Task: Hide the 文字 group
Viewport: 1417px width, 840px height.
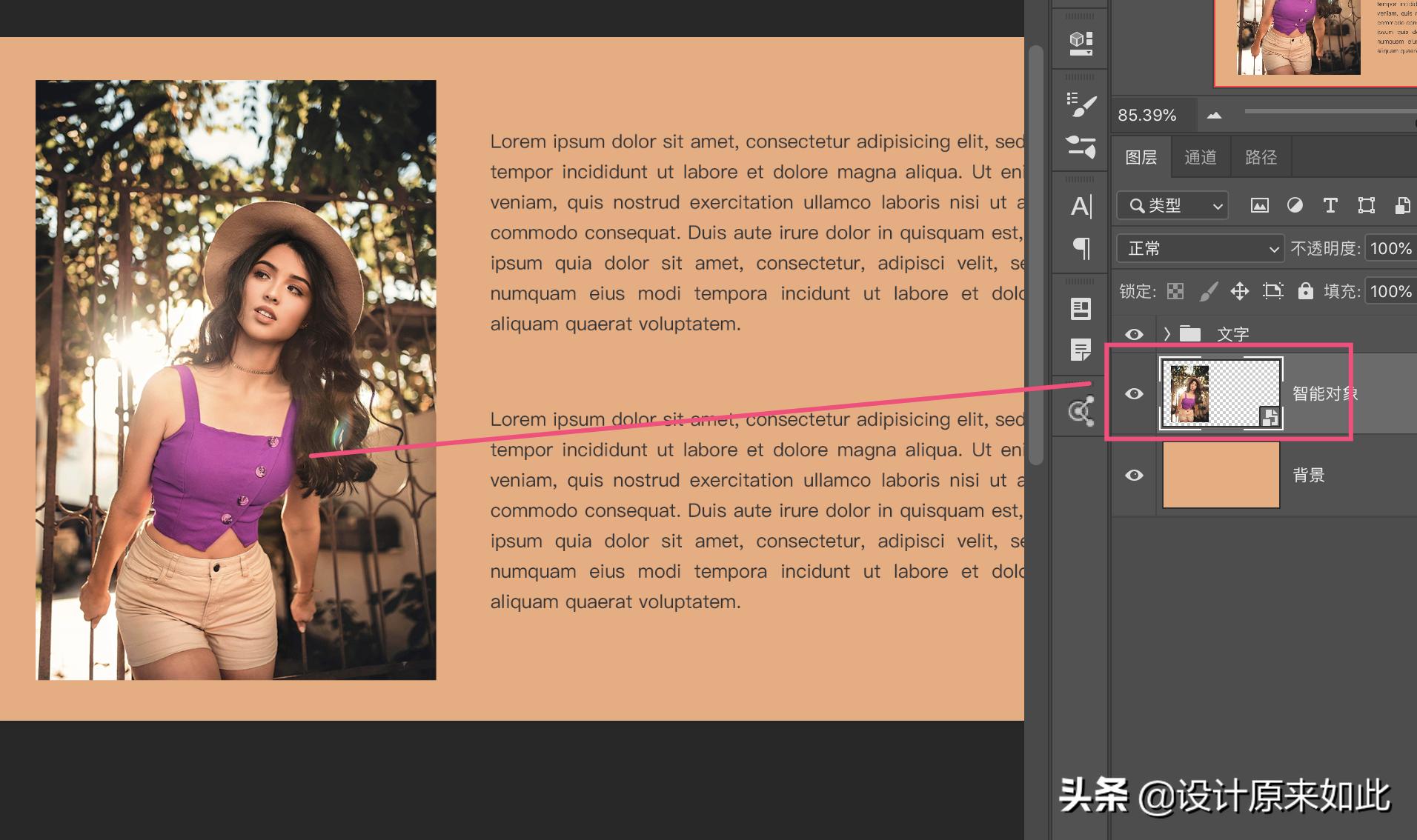Action: [1134, 334]
